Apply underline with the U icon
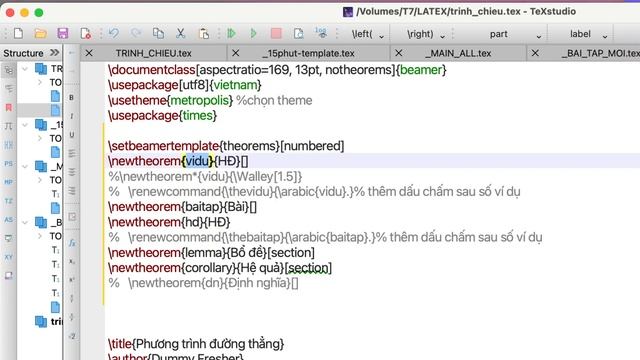 (x=72, y=135)
